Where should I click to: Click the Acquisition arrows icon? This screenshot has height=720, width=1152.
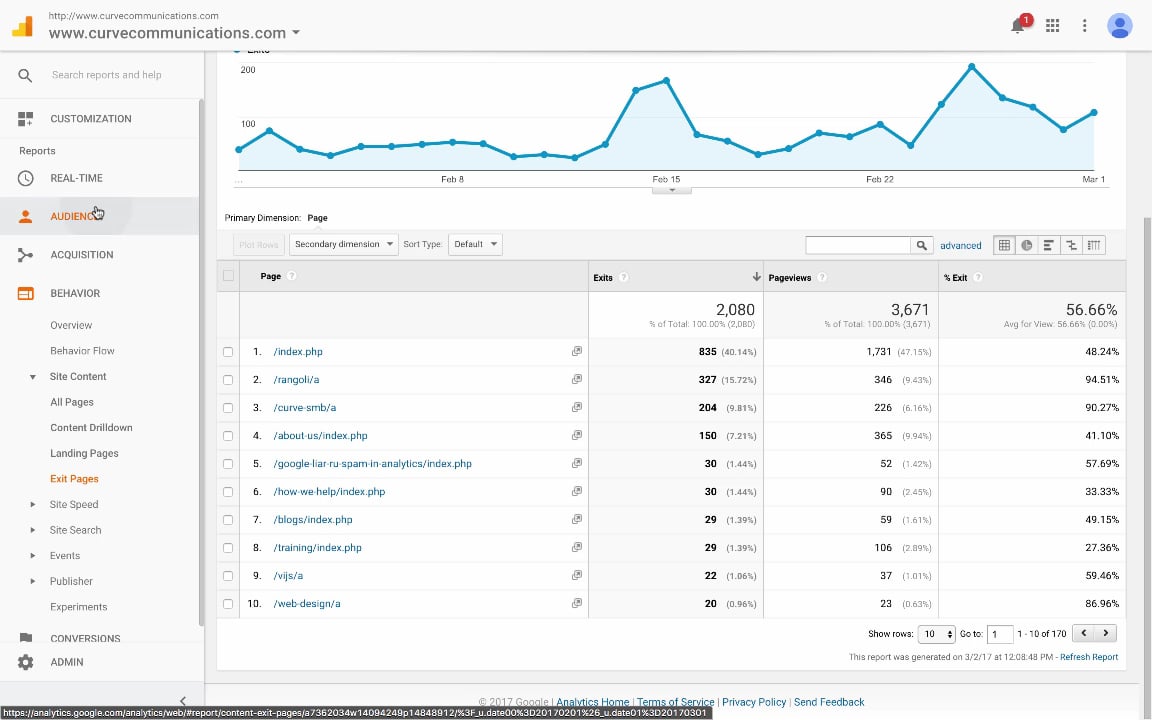point(26,255)
